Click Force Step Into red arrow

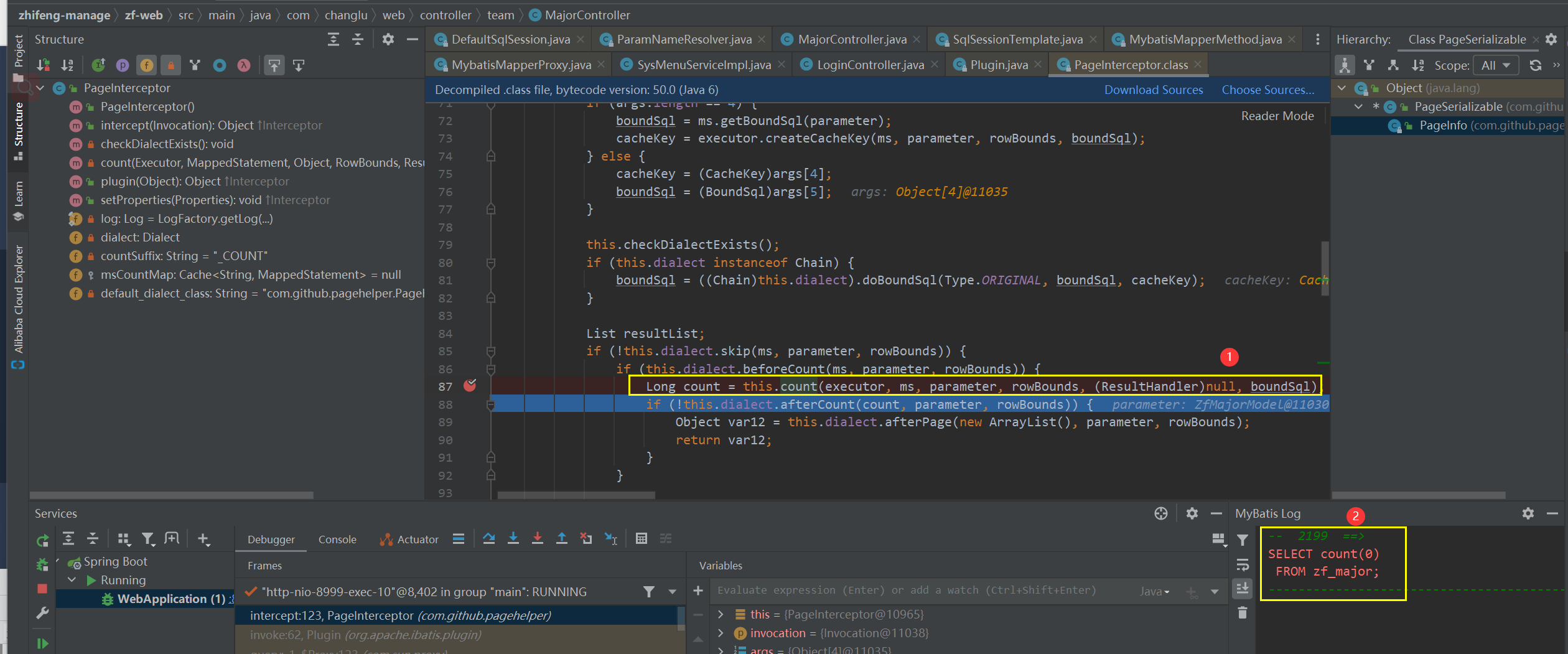(538, 538)
